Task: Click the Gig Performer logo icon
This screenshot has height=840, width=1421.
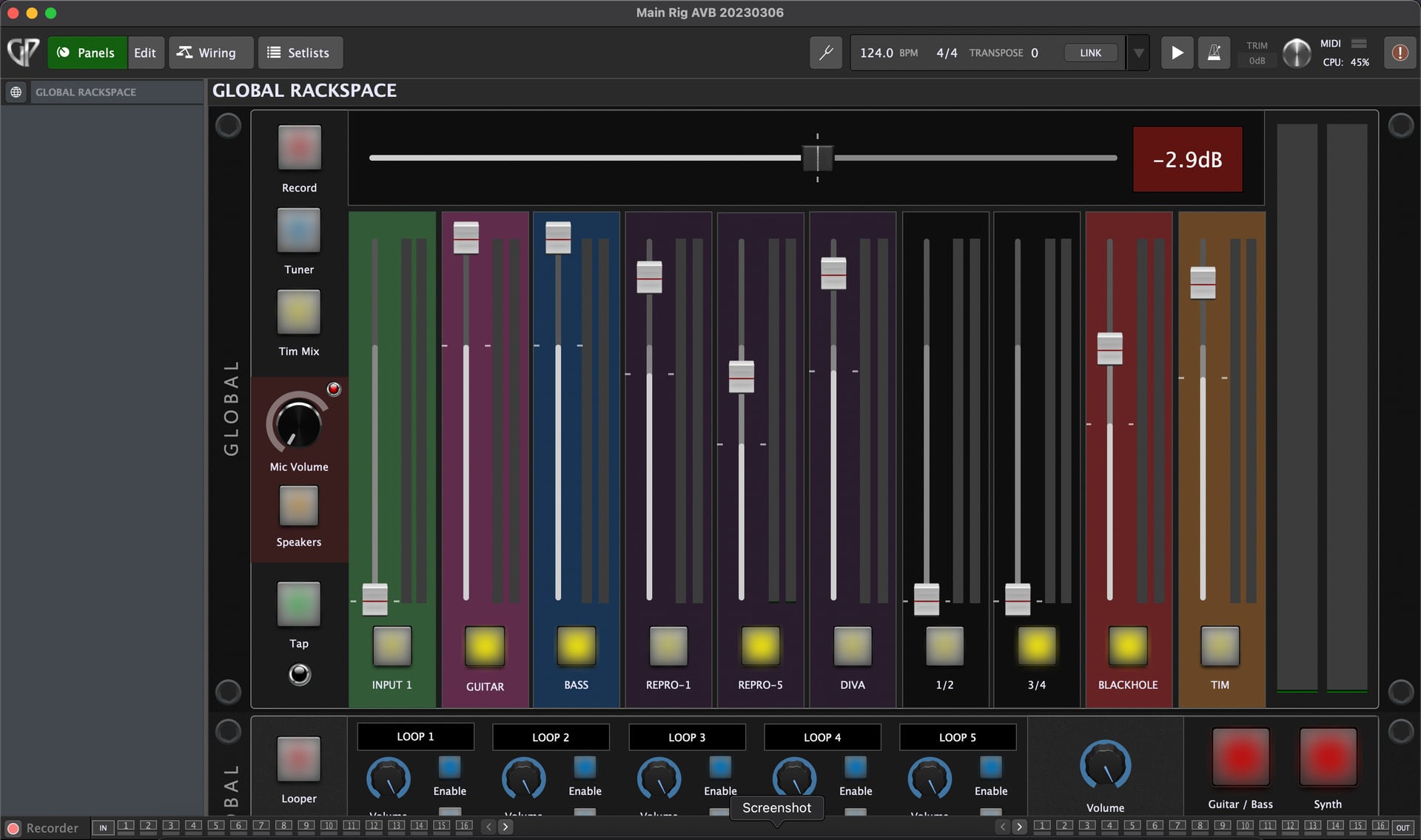Action: coord(23,53)
